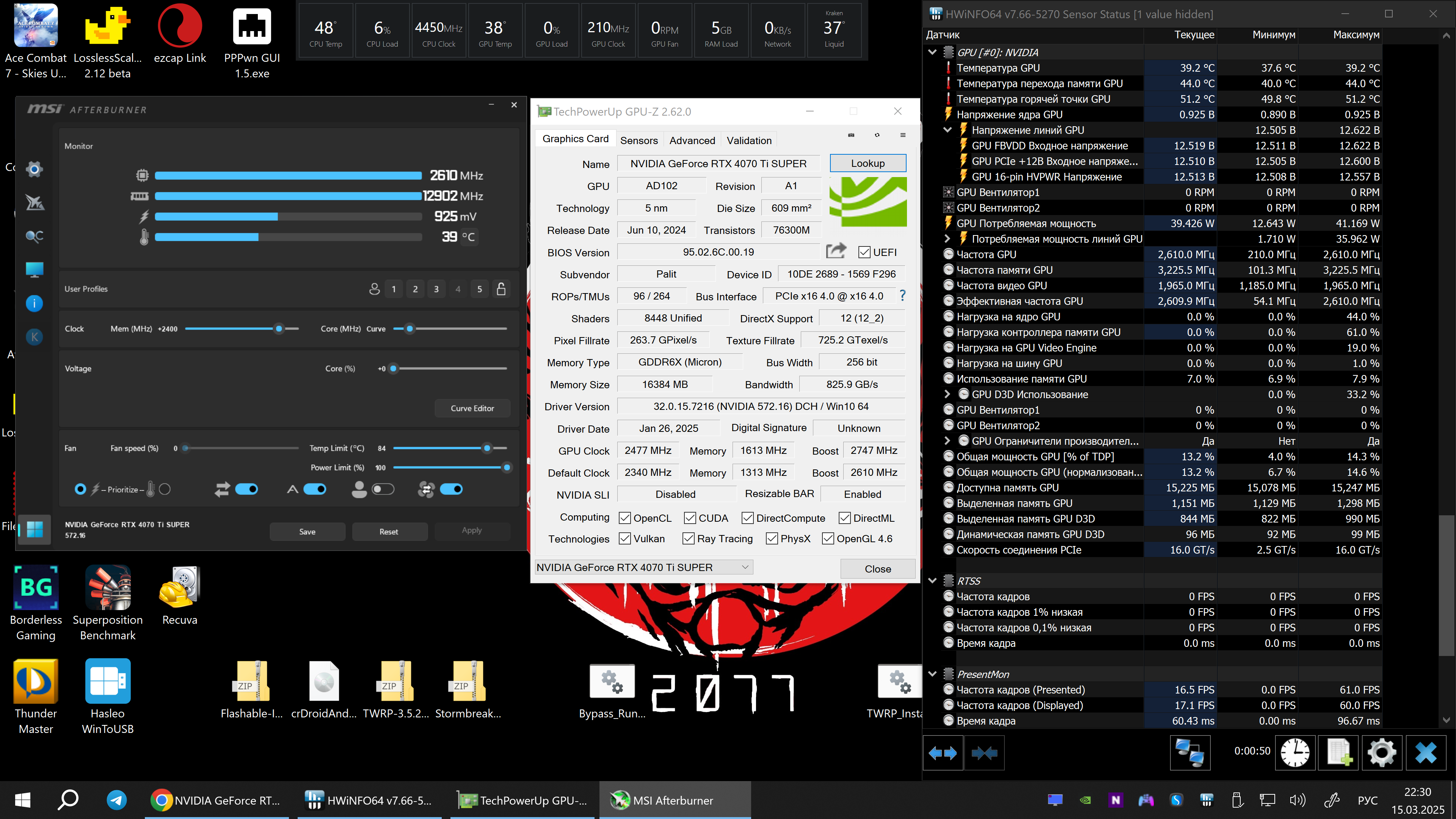1456x819 pixels.
Task: Open MSI Afterburner settings gear icon
Action: [34, 169]
